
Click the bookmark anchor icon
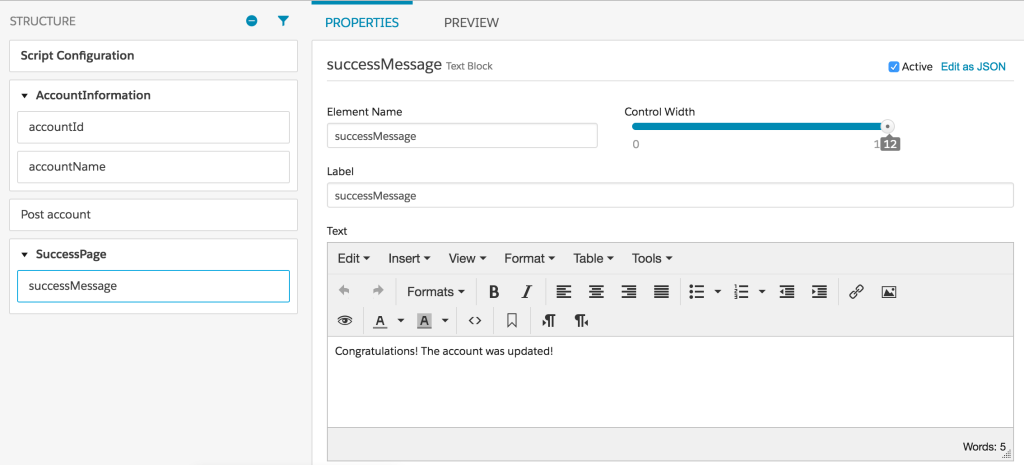[x=511, y=321]
